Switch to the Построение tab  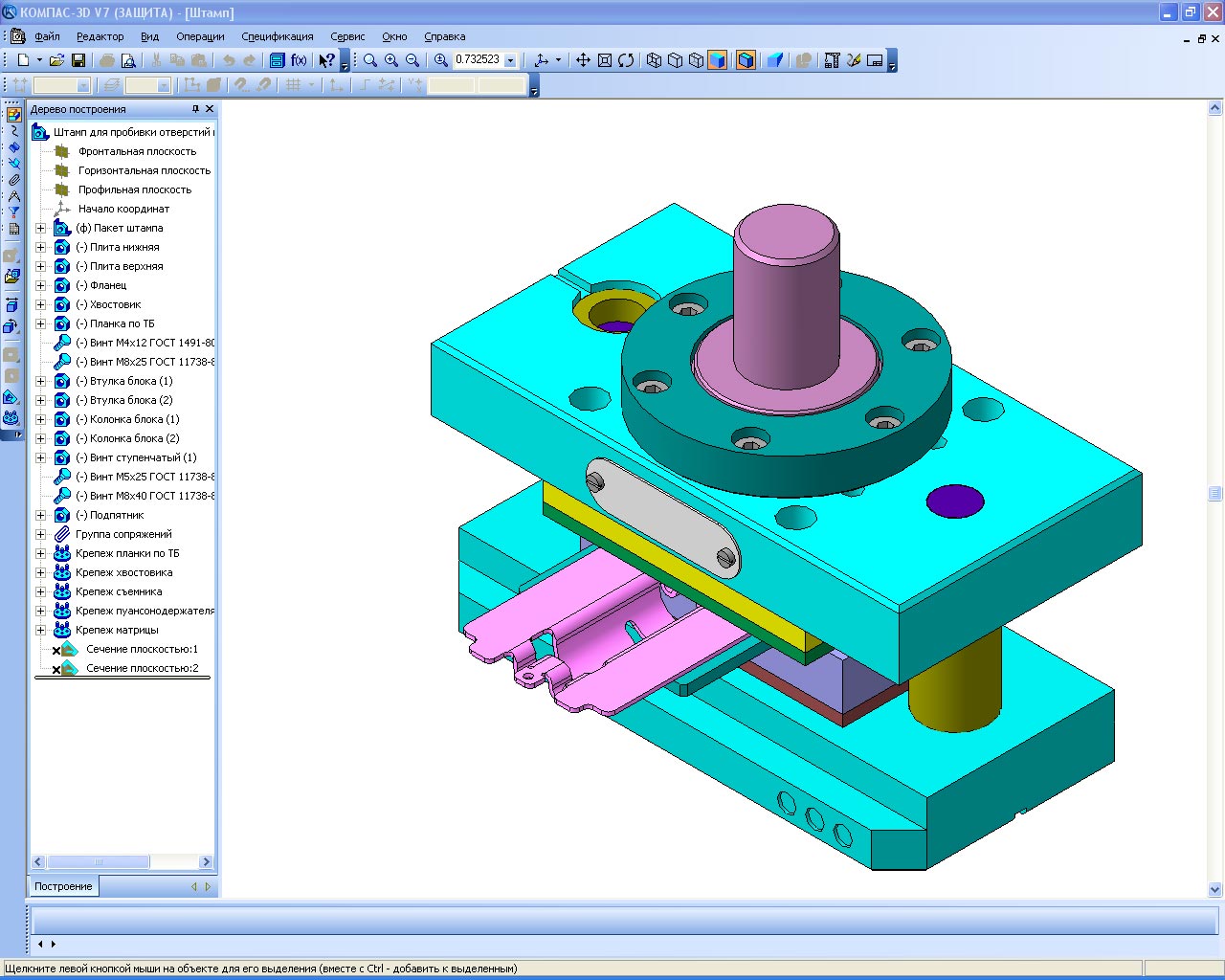pos(63,886)
